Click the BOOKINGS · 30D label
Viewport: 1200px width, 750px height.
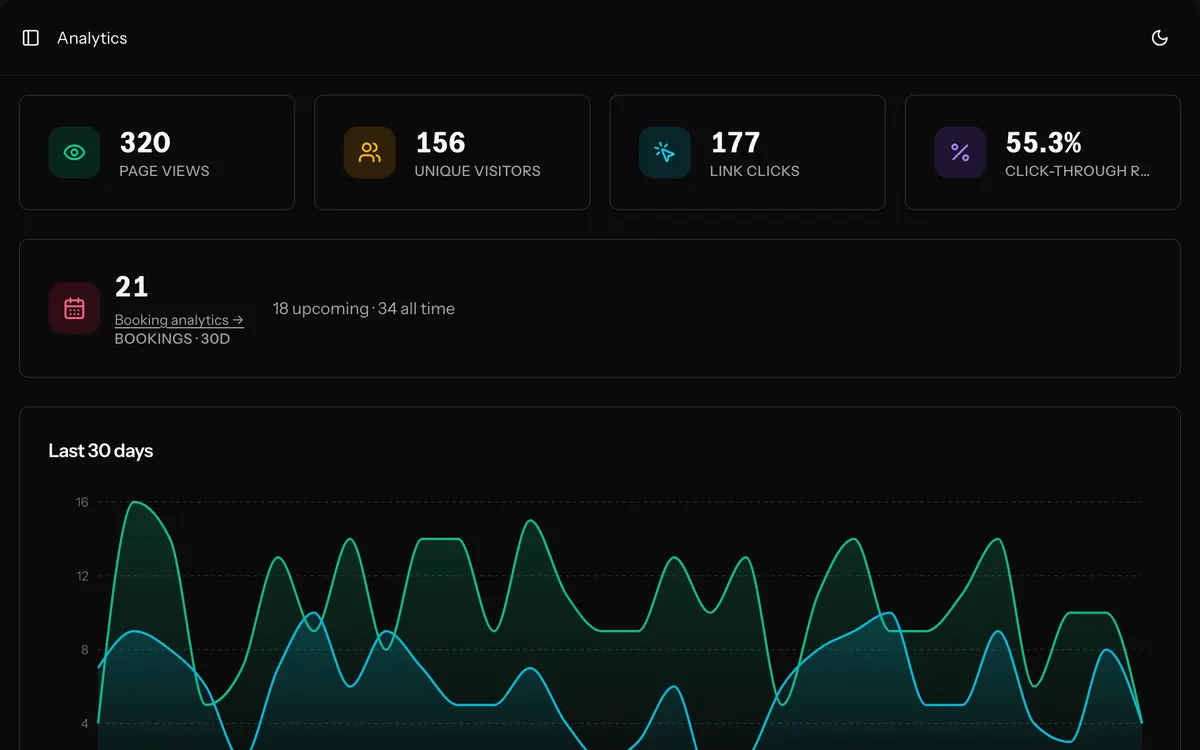tap(172, 339)
